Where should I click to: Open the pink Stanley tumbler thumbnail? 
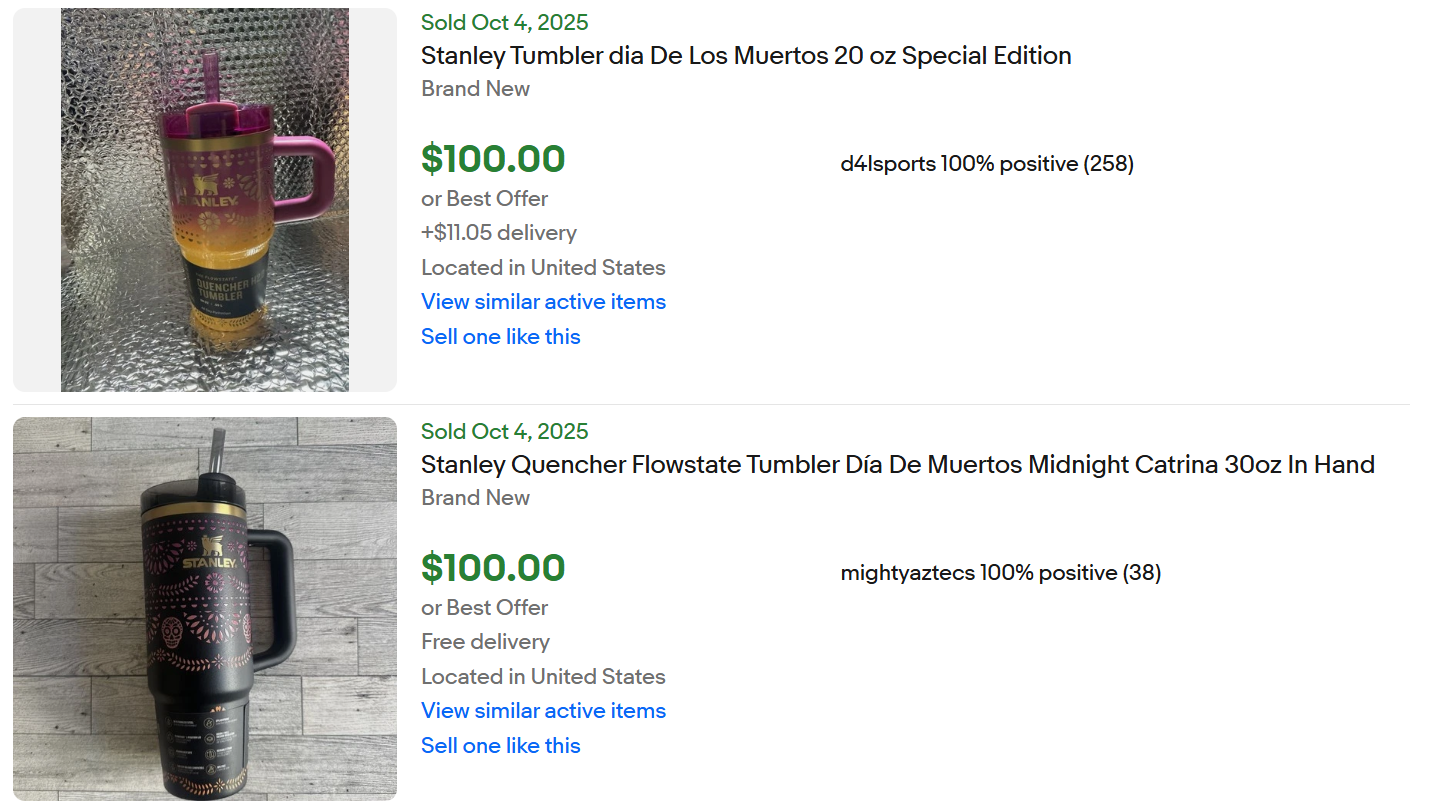[205, 200]
